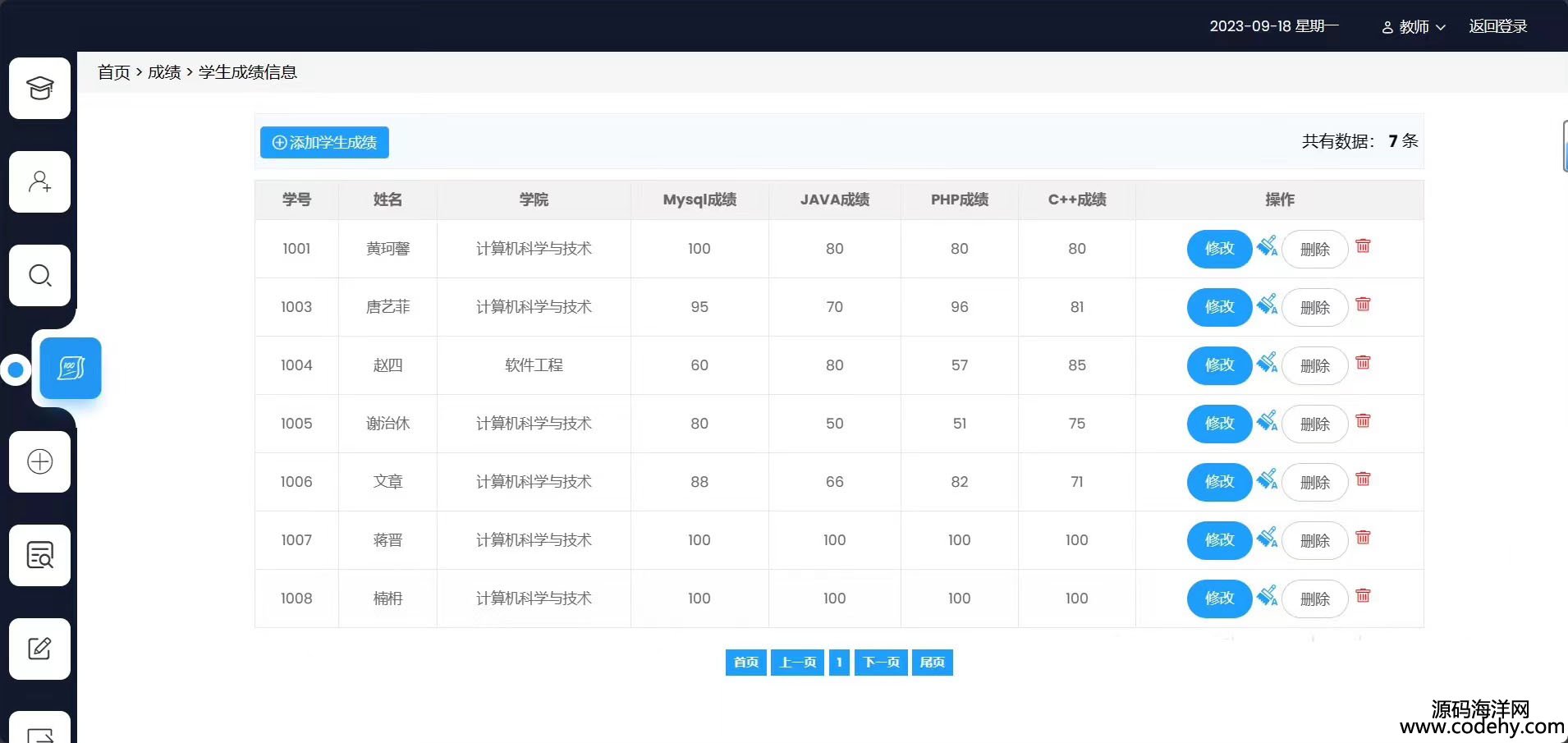Open the document search sidebar icon
This screenshot has width=1568, height=743.
click(x=39, y=555)
